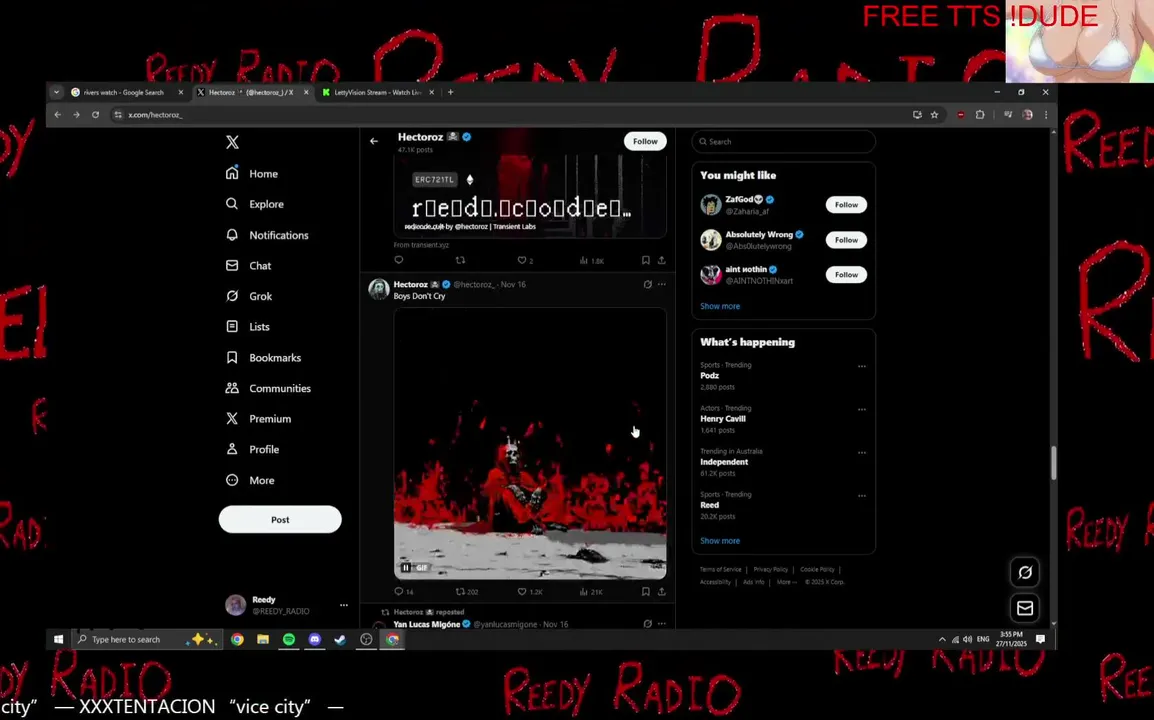The height and width of the screenshot is (720, 1154).
Task: Open the Reedy account menu dots
Action: pos(344,605)
